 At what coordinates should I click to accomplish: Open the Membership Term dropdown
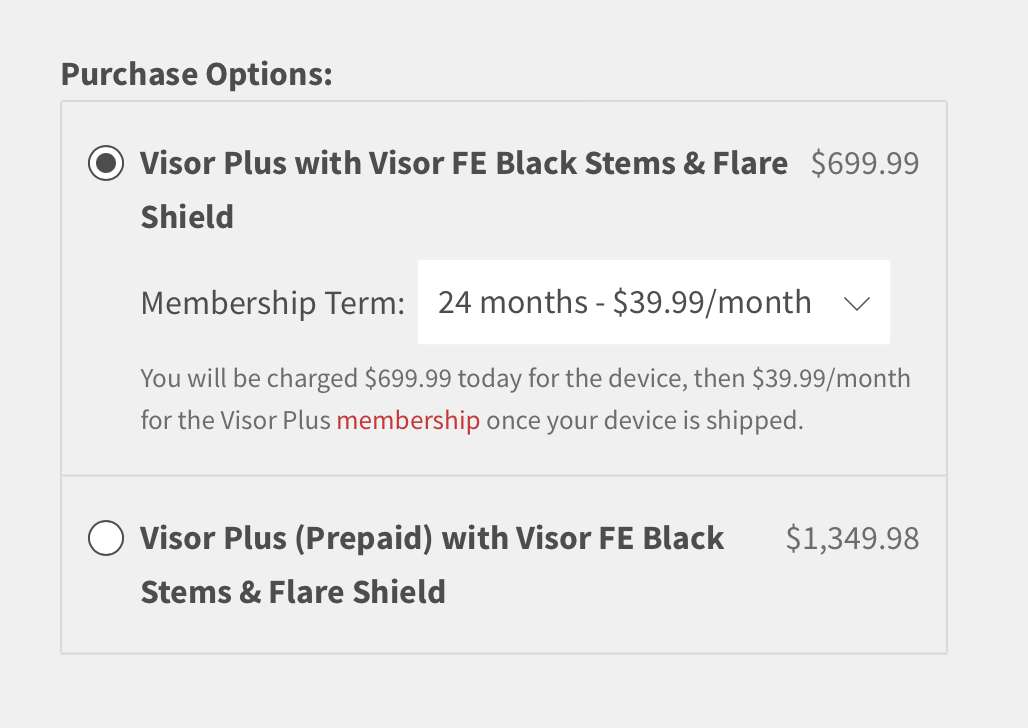click(x=653, y=302)
